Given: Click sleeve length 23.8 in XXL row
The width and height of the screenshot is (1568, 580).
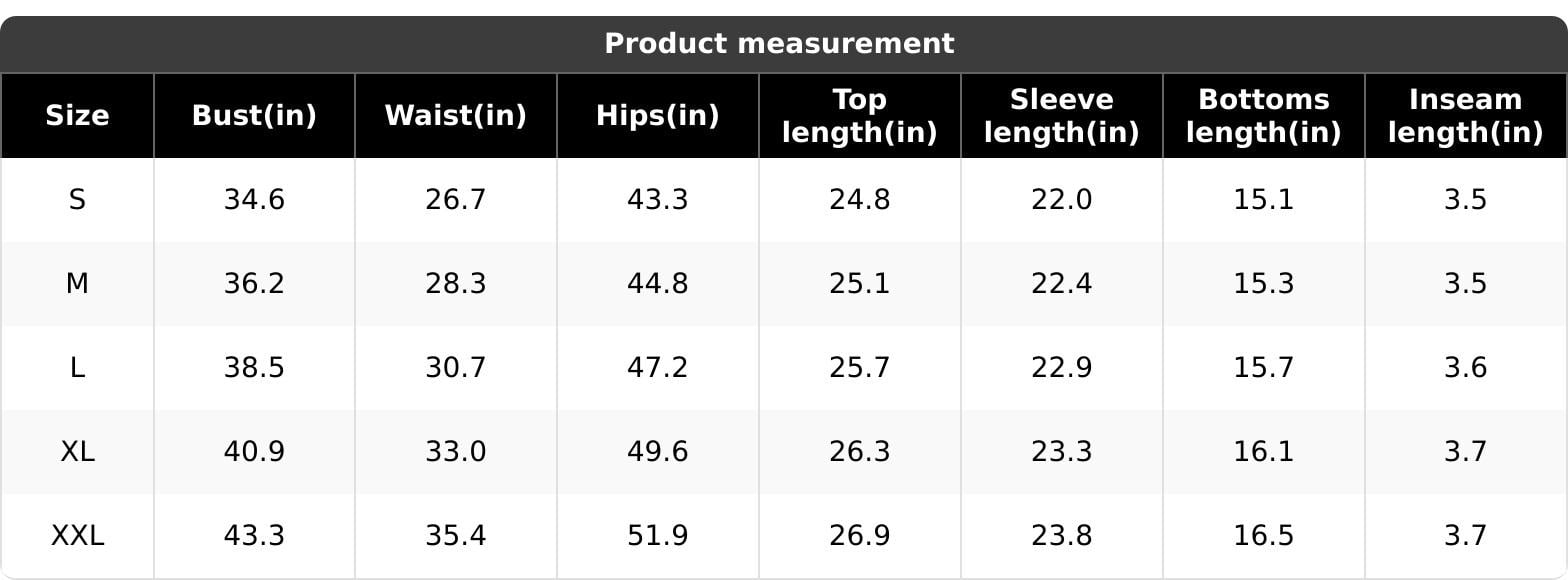Looking at the screenshot, I should 1062,536.
